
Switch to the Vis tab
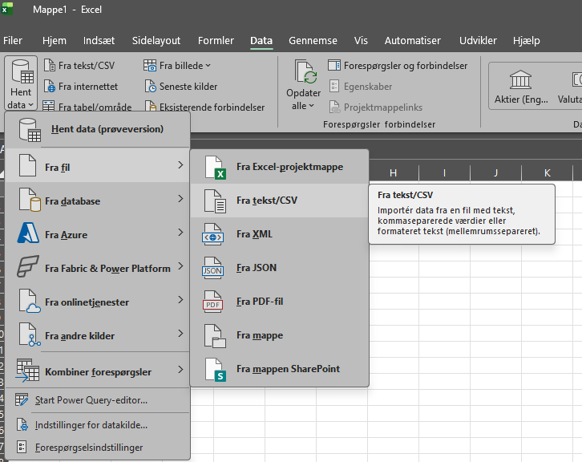(361, 40)
